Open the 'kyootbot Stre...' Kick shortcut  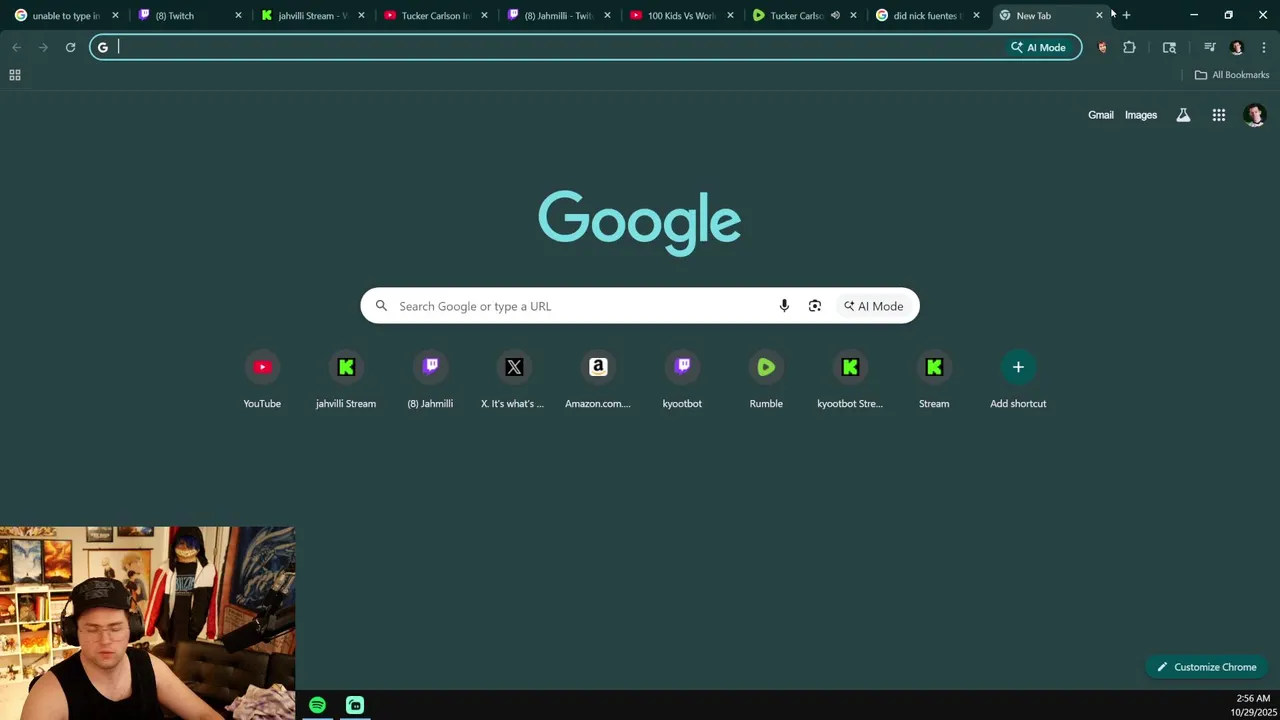click(850, 380)
